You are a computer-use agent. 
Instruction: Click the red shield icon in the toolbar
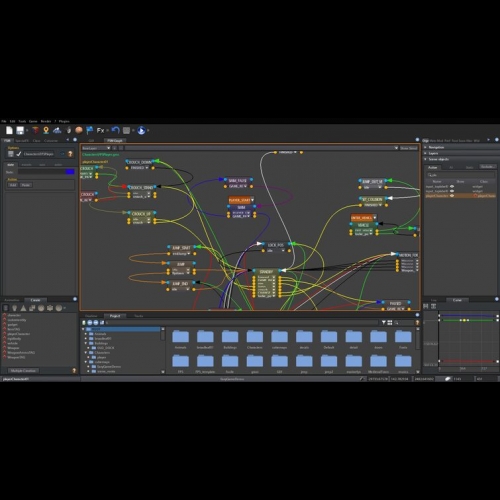click(35, 130)
